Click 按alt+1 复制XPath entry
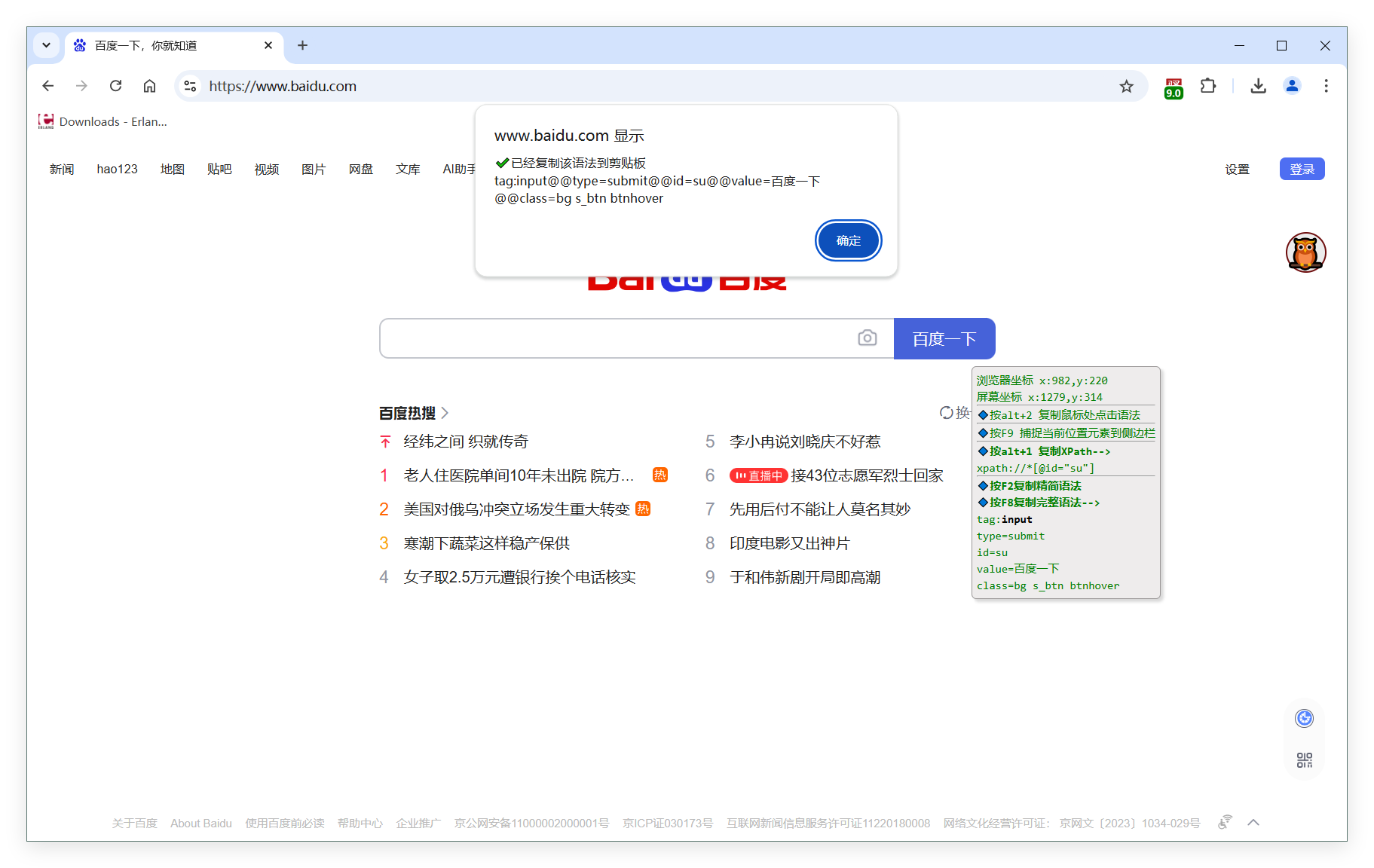 [1044, 451]
